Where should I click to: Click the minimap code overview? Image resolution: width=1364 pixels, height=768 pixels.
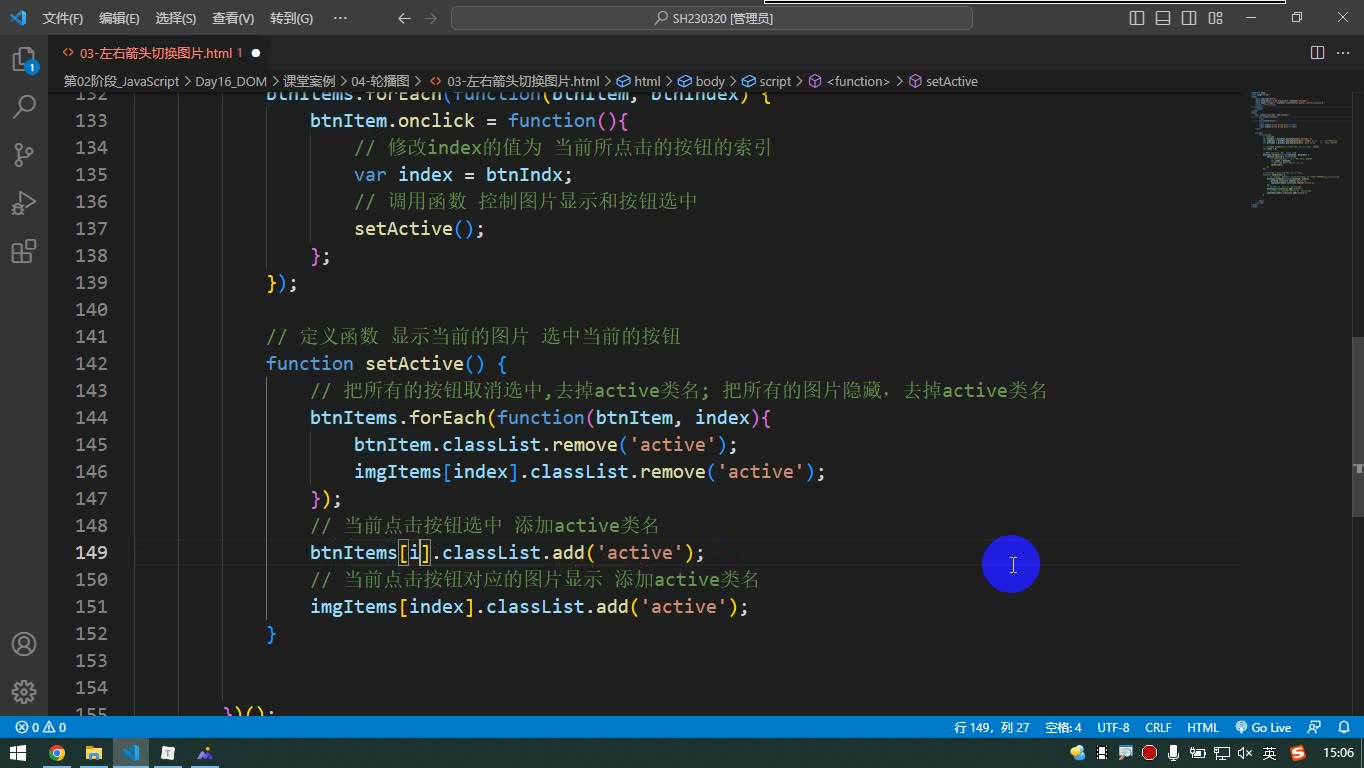click(1297, 150)
